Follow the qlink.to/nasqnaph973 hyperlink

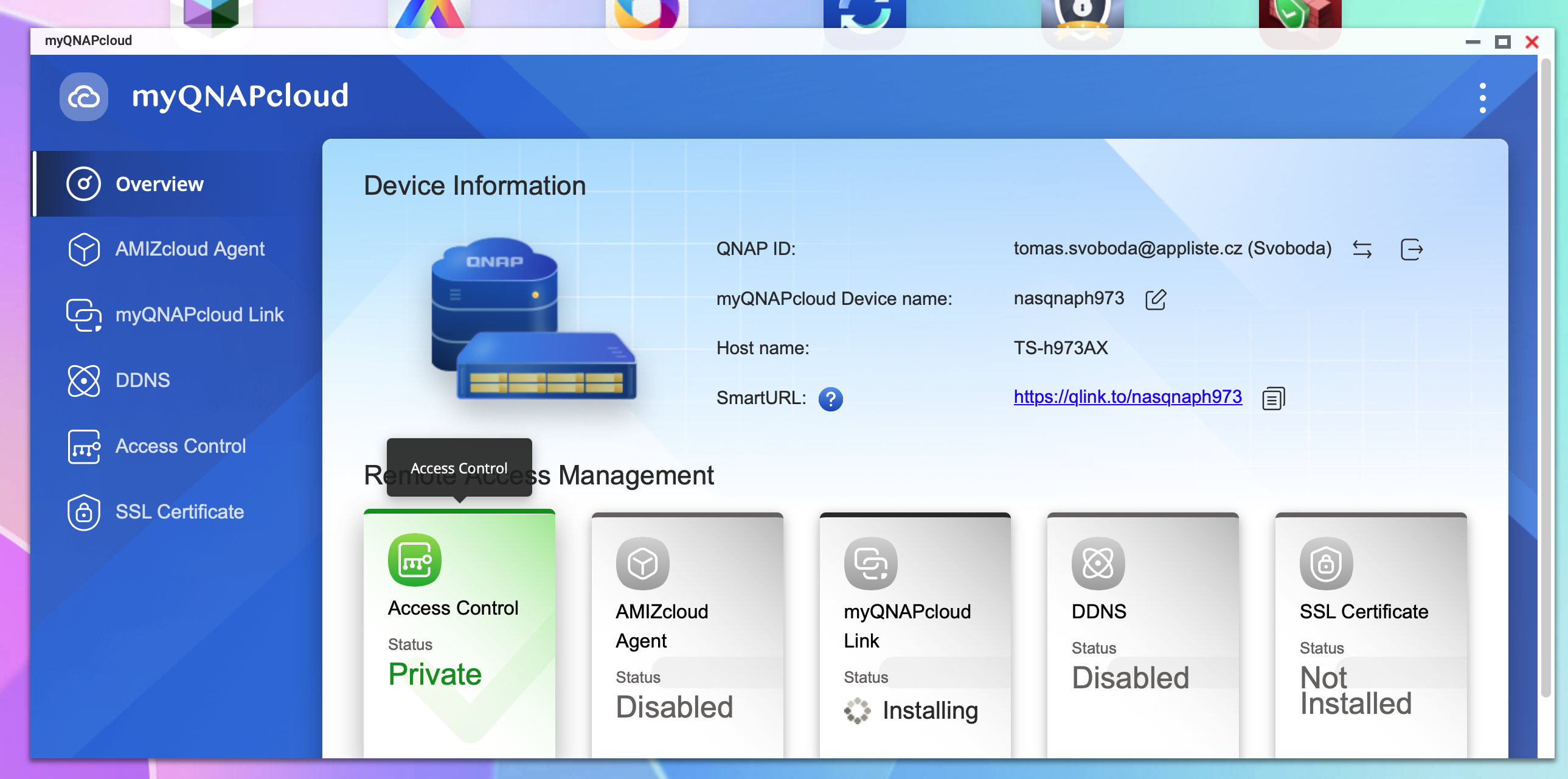[1127, 397]
